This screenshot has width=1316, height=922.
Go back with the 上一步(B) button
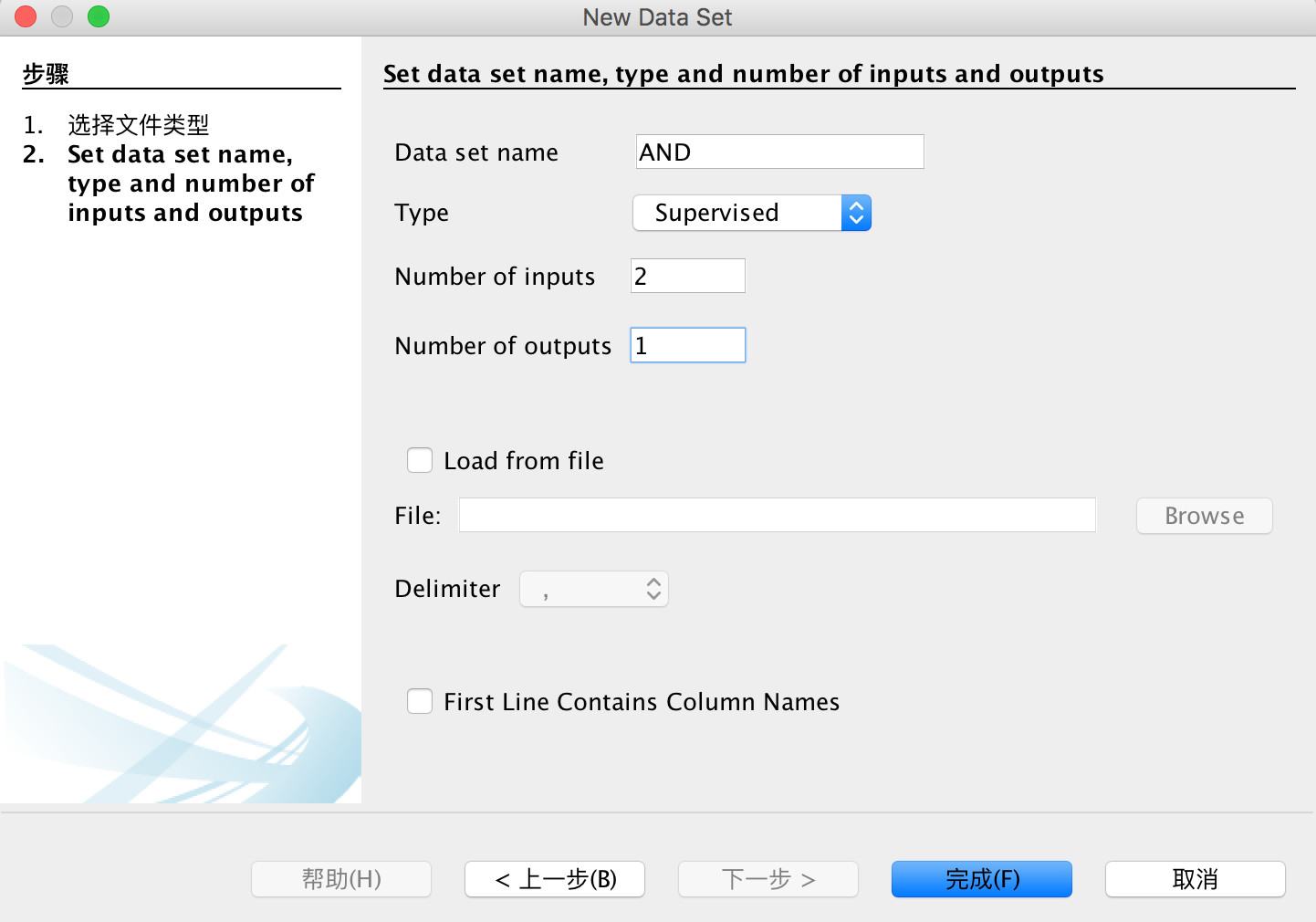tap(555, 879)
